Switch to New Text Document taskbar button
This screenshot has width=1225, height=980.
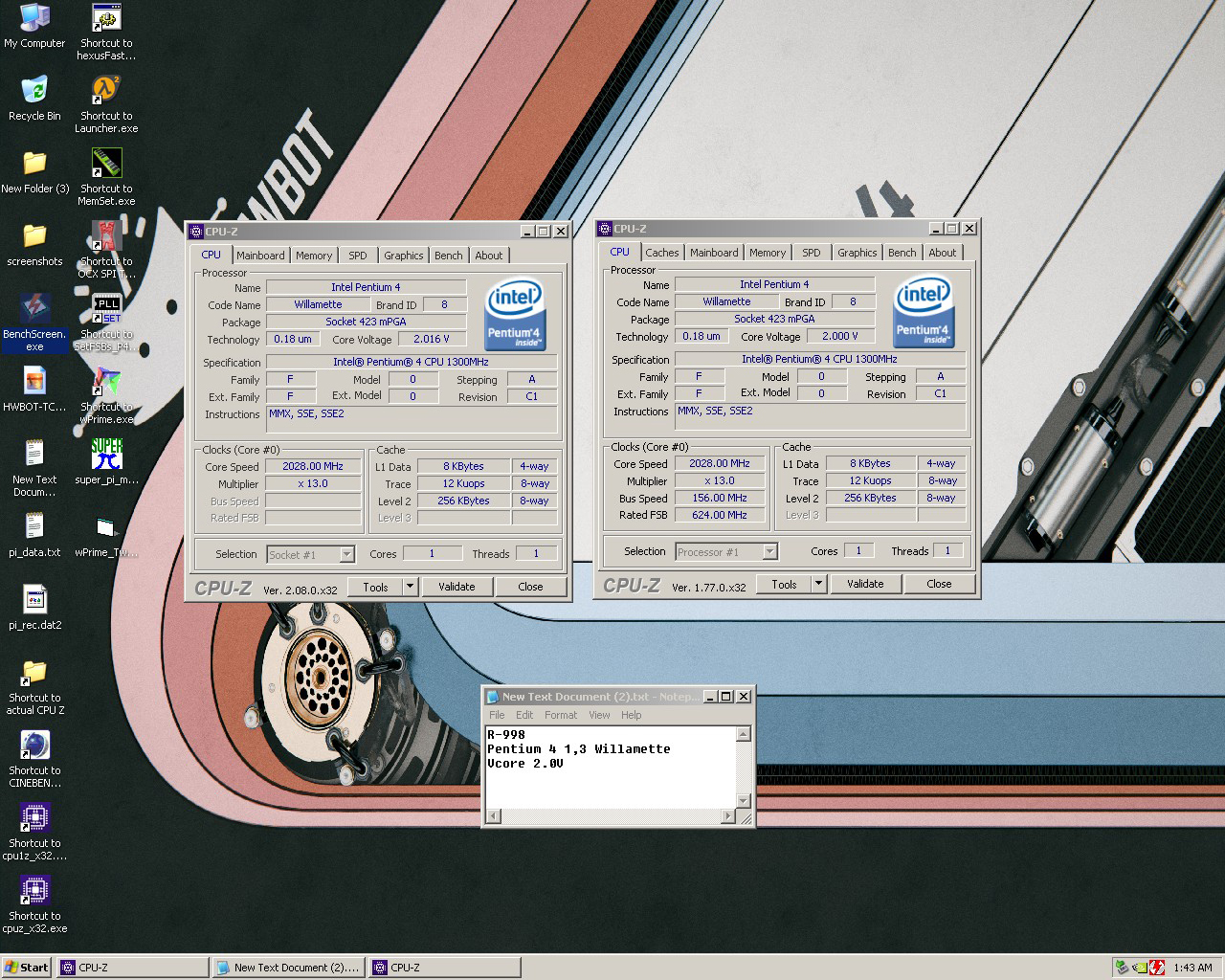click(288, 968)
